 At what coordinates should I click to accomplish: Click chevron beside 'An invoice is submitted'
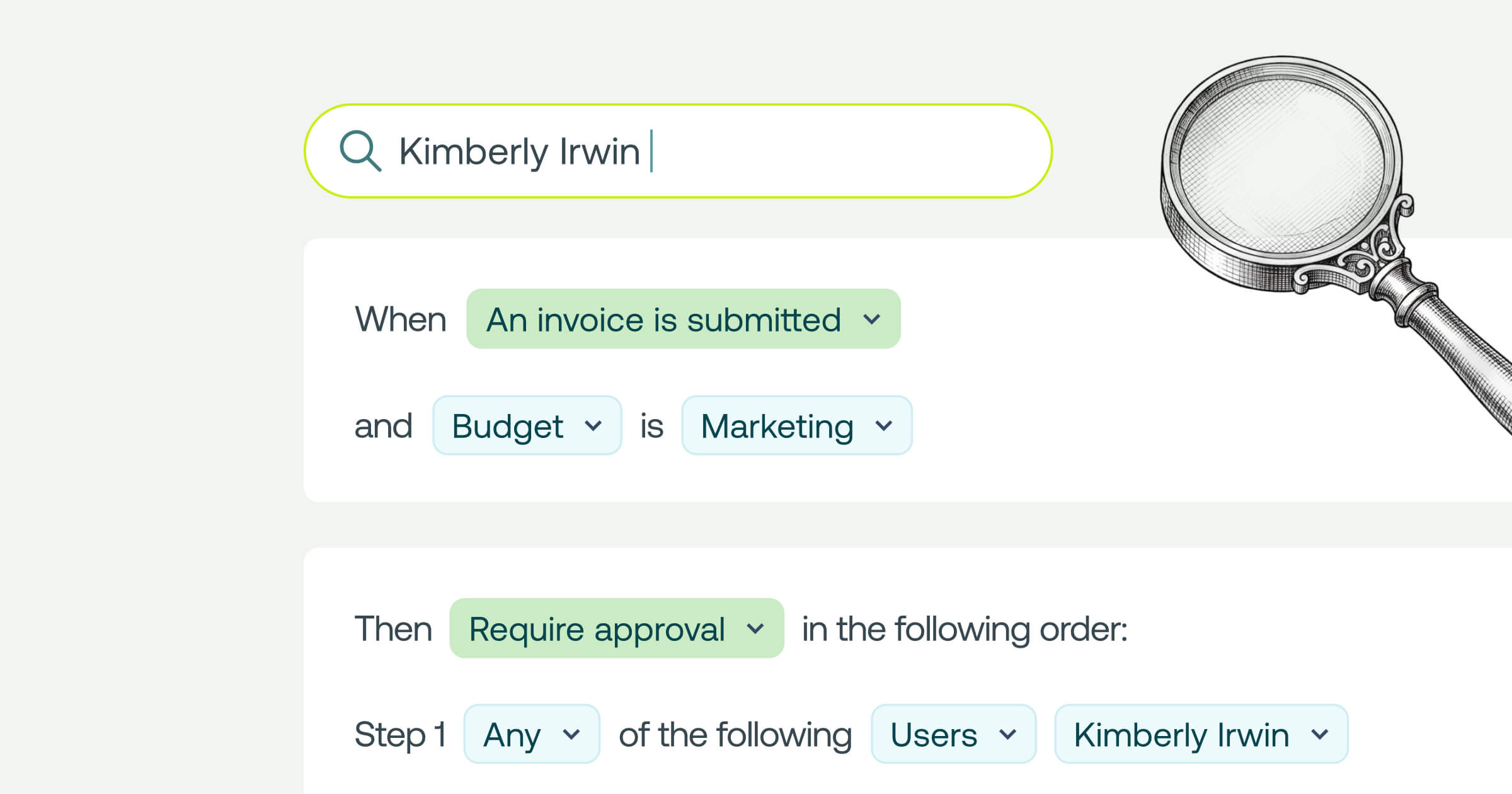(872, 319)
